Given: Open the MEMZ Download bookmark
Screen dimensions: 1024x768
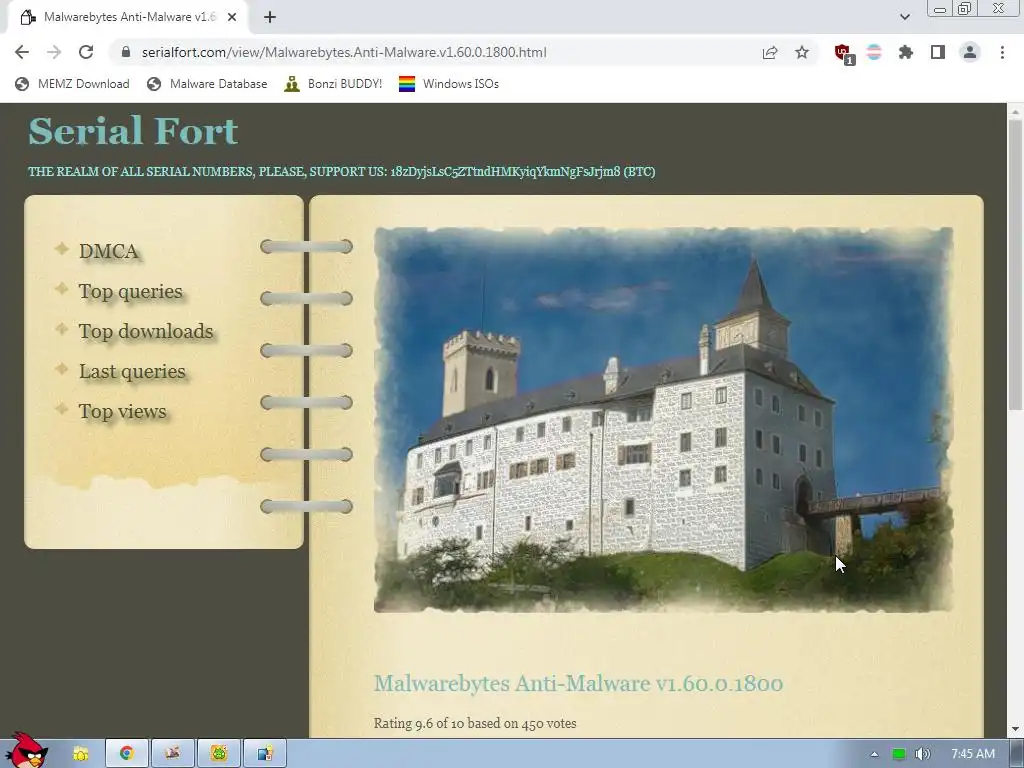Looking at the screenshot, I should [72, 84].
